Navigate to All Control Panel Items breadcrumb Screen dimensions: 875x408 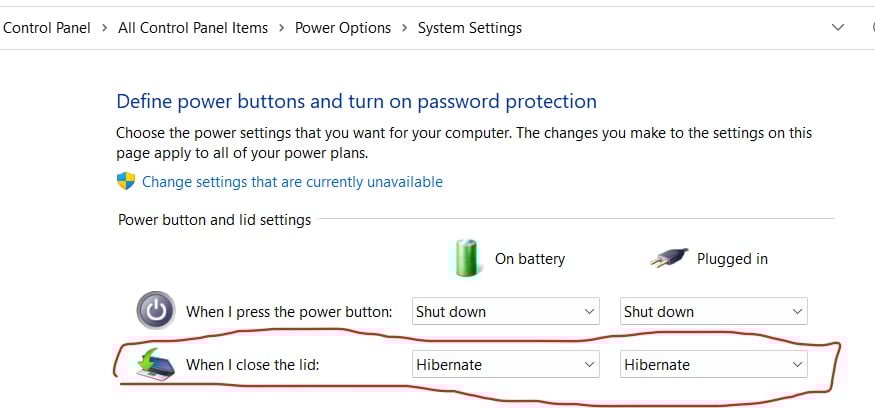pos(193,28)
